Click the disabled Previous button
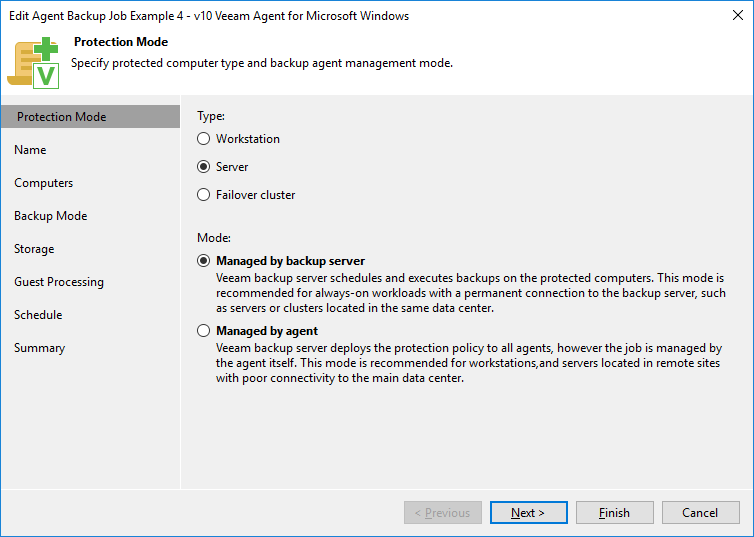Image resolution: width=754 pixels, height=537 pixels. coord(443,512)
